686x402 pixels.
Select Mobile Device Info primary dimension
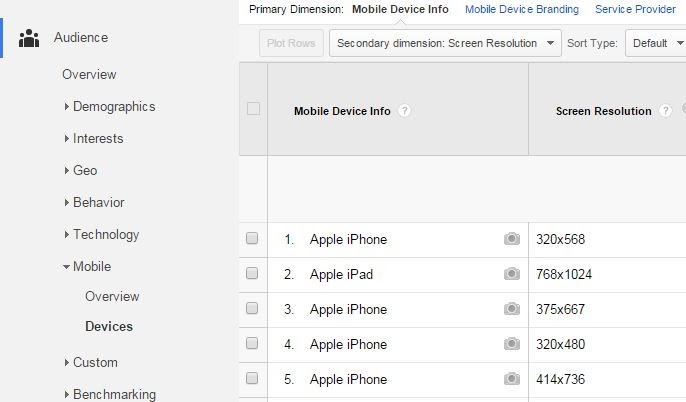(400, 9)
